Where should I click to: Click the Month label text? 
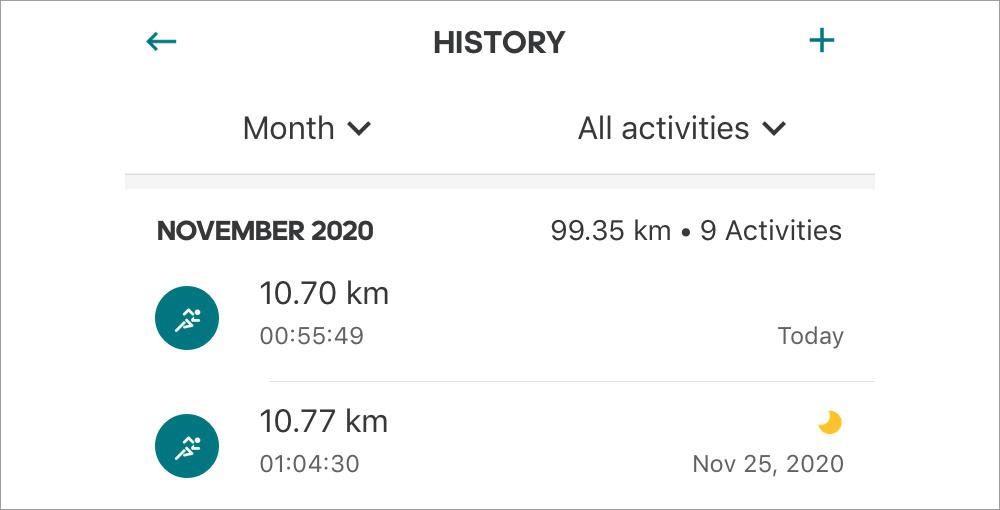[289, 128]
